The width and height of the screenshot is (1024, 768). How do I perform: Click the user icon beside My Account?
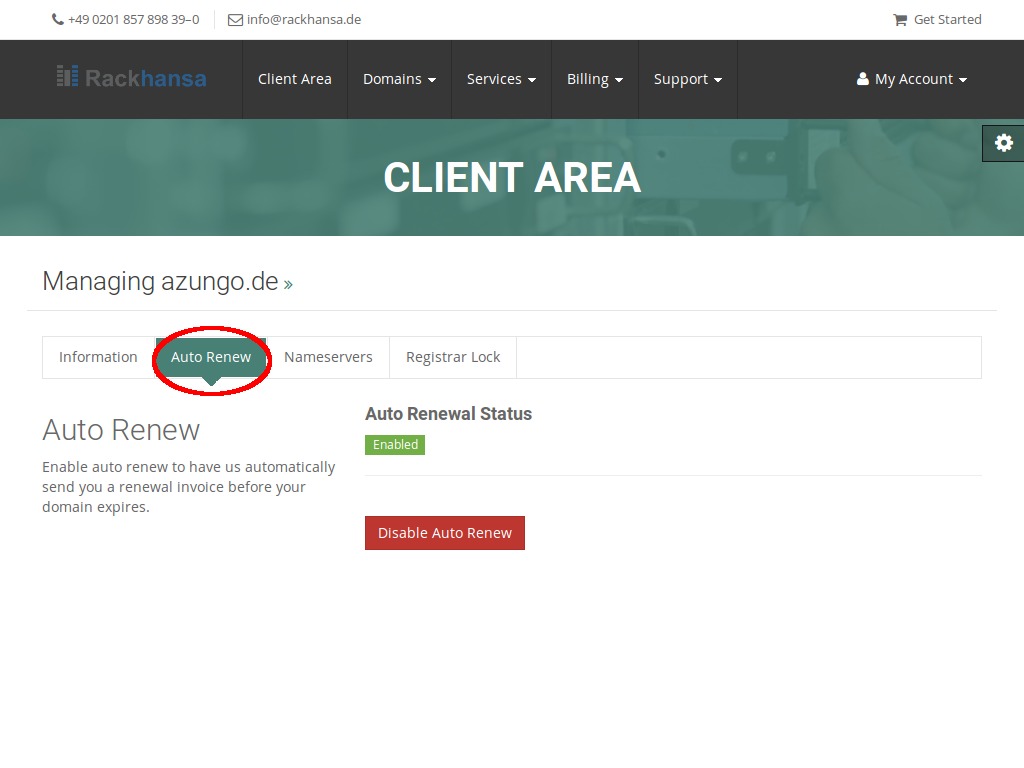coord(863,79)
